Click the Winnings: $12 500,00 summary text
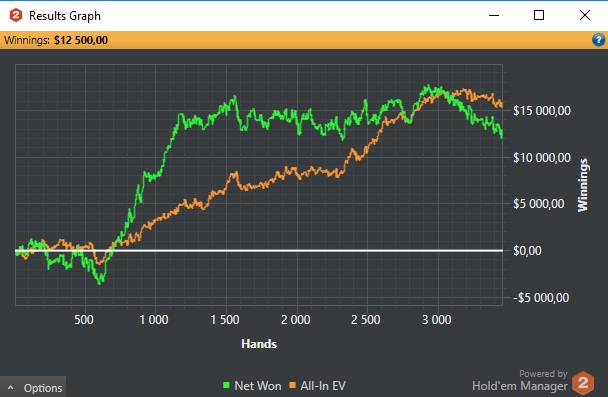This screenshot has width=608, height=397. click(56, 40)
